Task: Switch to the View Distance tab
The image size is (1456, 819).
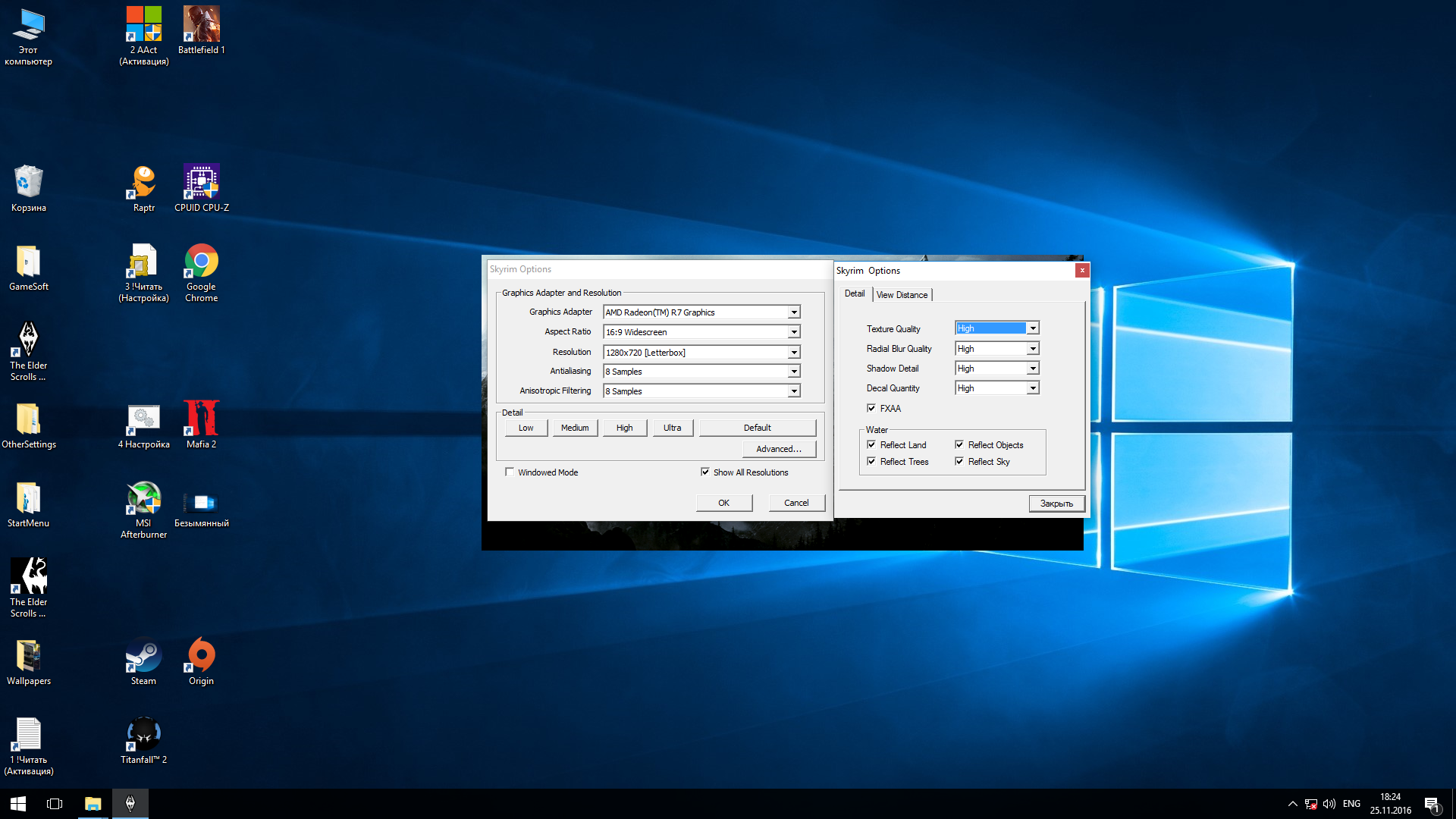Action: point(902,294)
